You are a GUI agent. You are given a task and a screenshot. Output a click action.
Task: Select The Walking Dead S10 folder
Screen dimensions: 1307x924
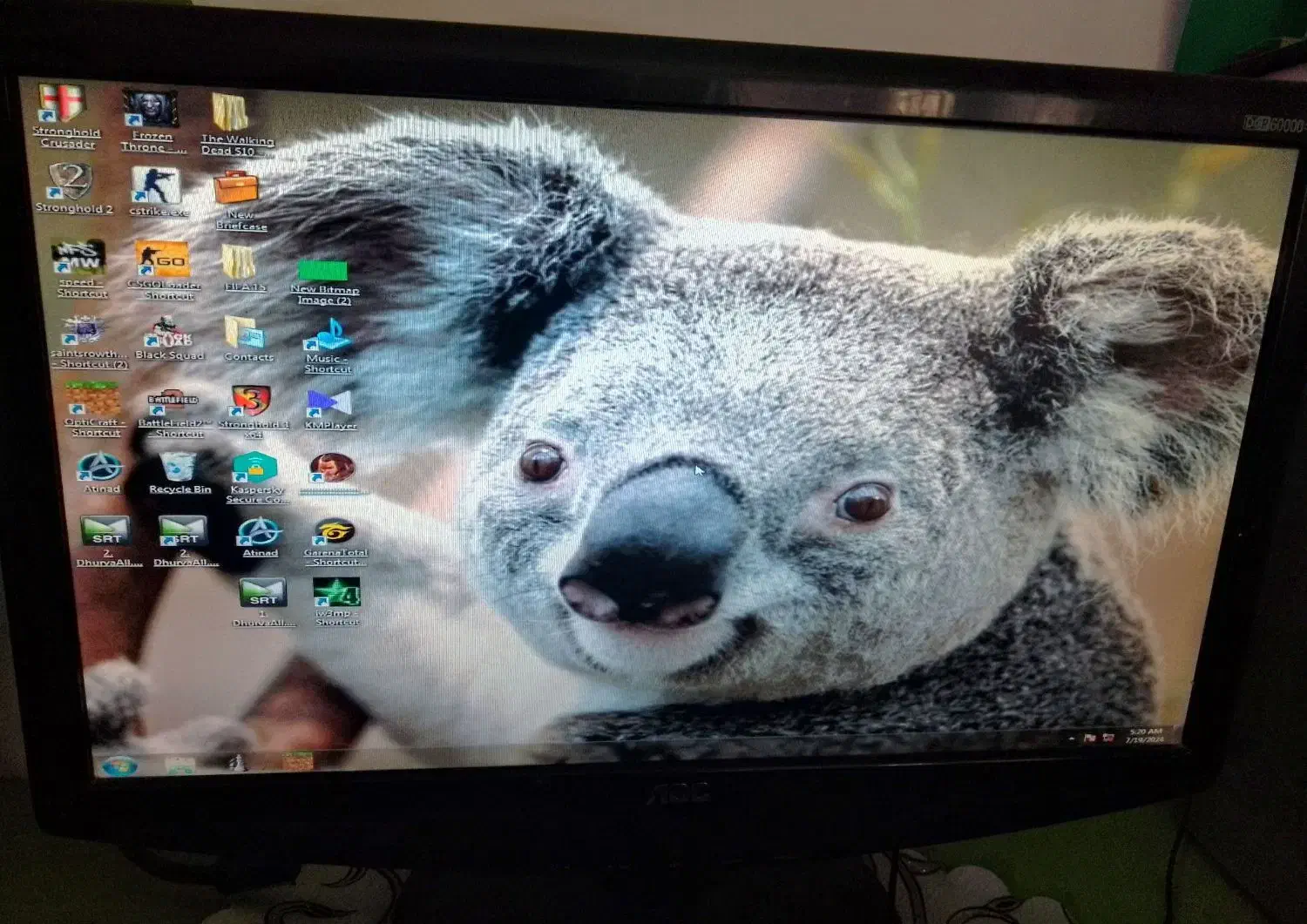tap(231, 114)
